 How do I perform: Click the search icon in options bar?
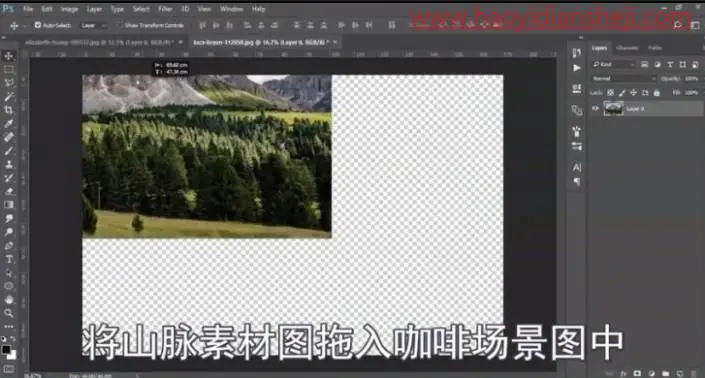pos(677,25)
